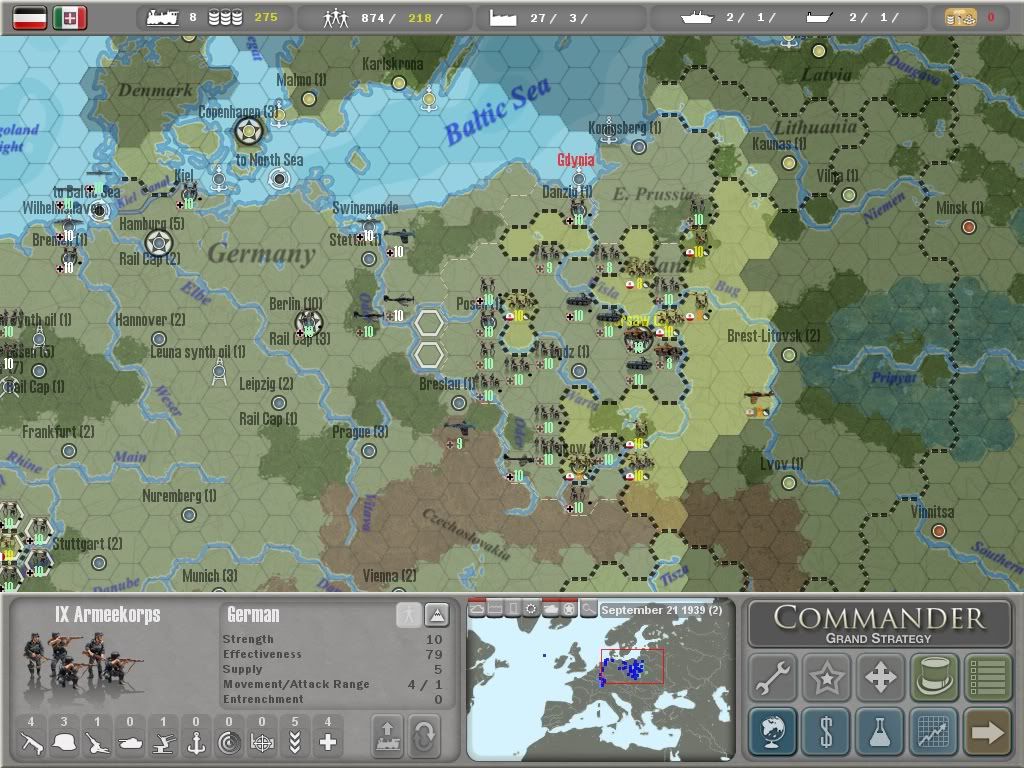Click the Minsk (1) city marker
This screenshot has width=1024, height=768.
click(x=968, y=227)
